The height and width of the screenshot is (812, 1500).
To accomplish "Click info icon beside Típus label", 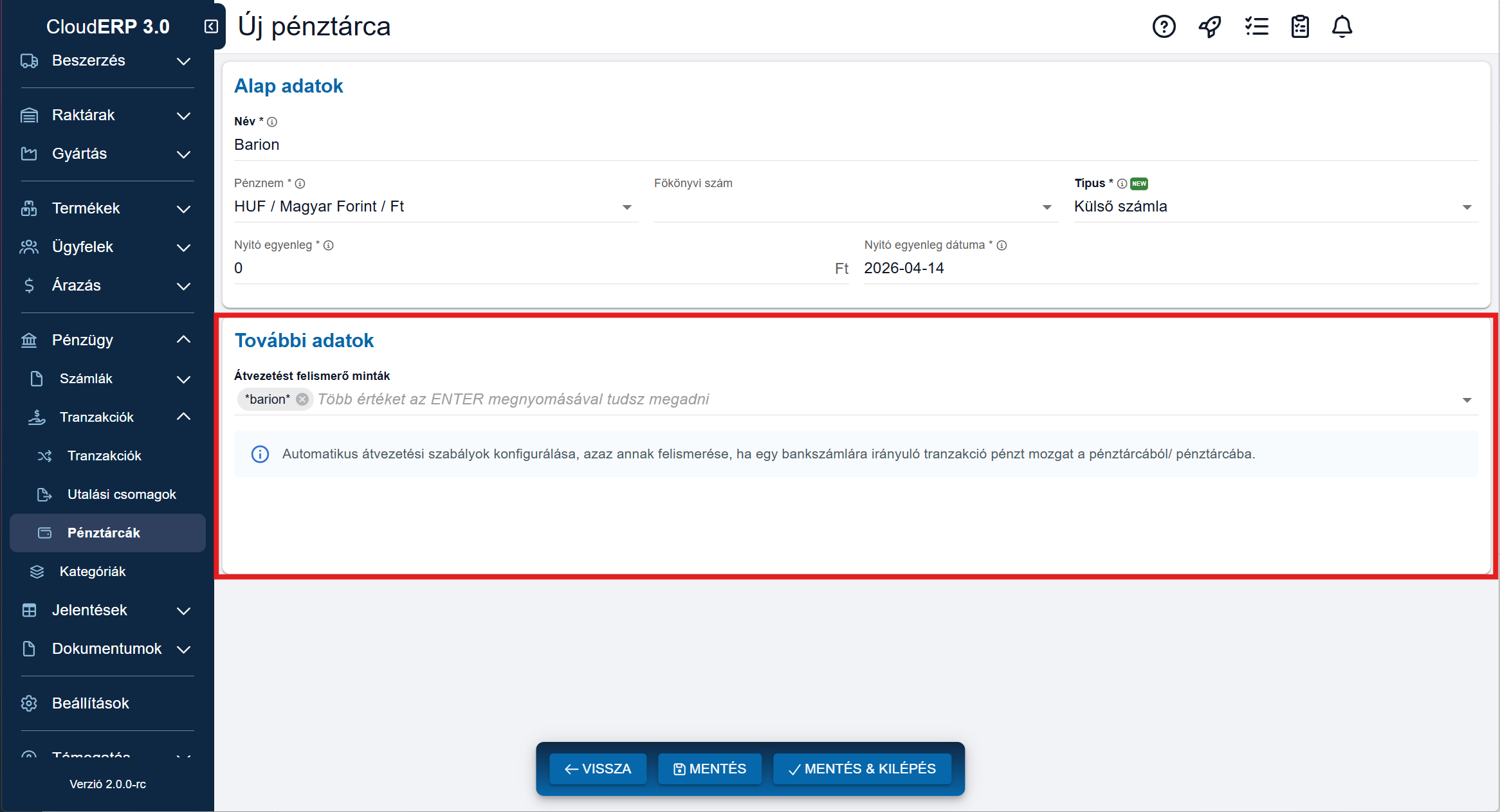I will [x=1122, y=184].
